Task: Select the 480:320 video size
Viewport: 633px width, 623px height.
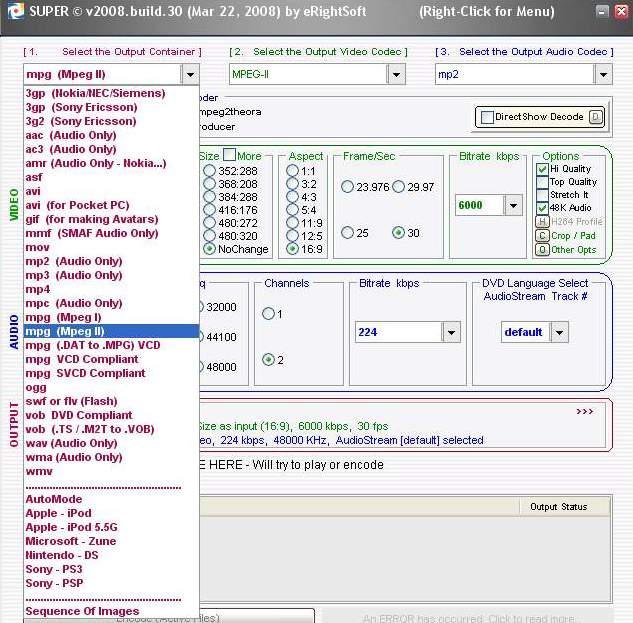Action: 210,236
